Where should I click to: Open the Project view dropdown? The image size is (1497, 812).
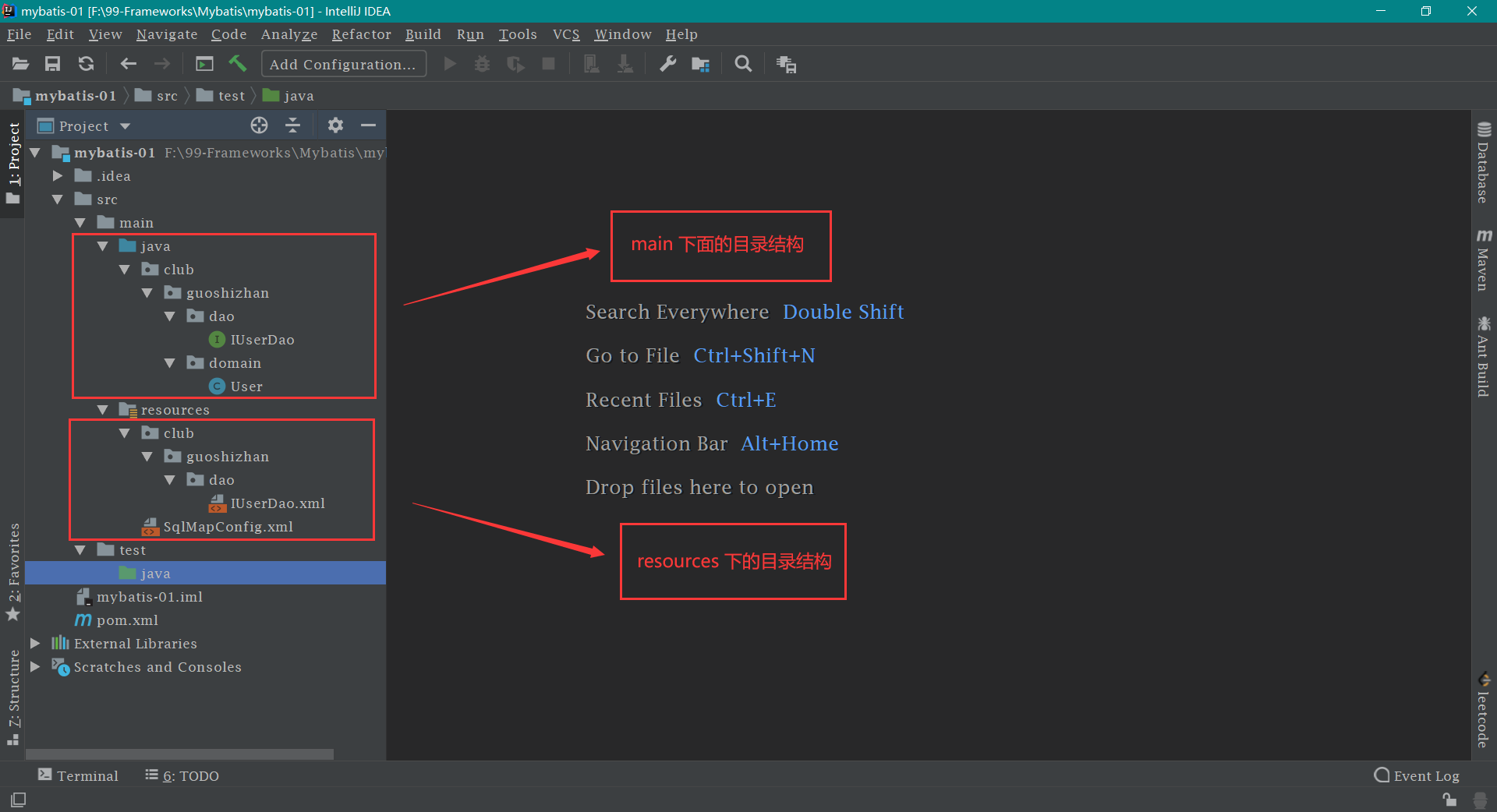pyautogui.click(x=125, y=126)
